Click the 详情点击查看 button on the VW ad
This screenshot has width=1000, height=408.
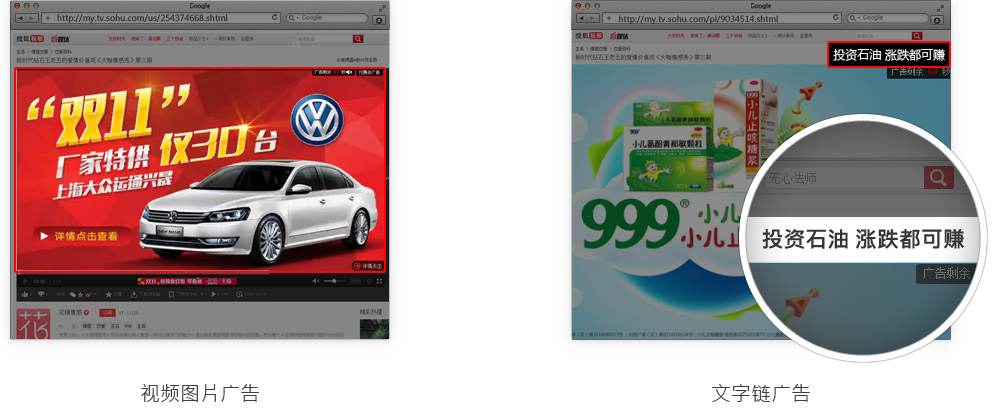(80, 237)
